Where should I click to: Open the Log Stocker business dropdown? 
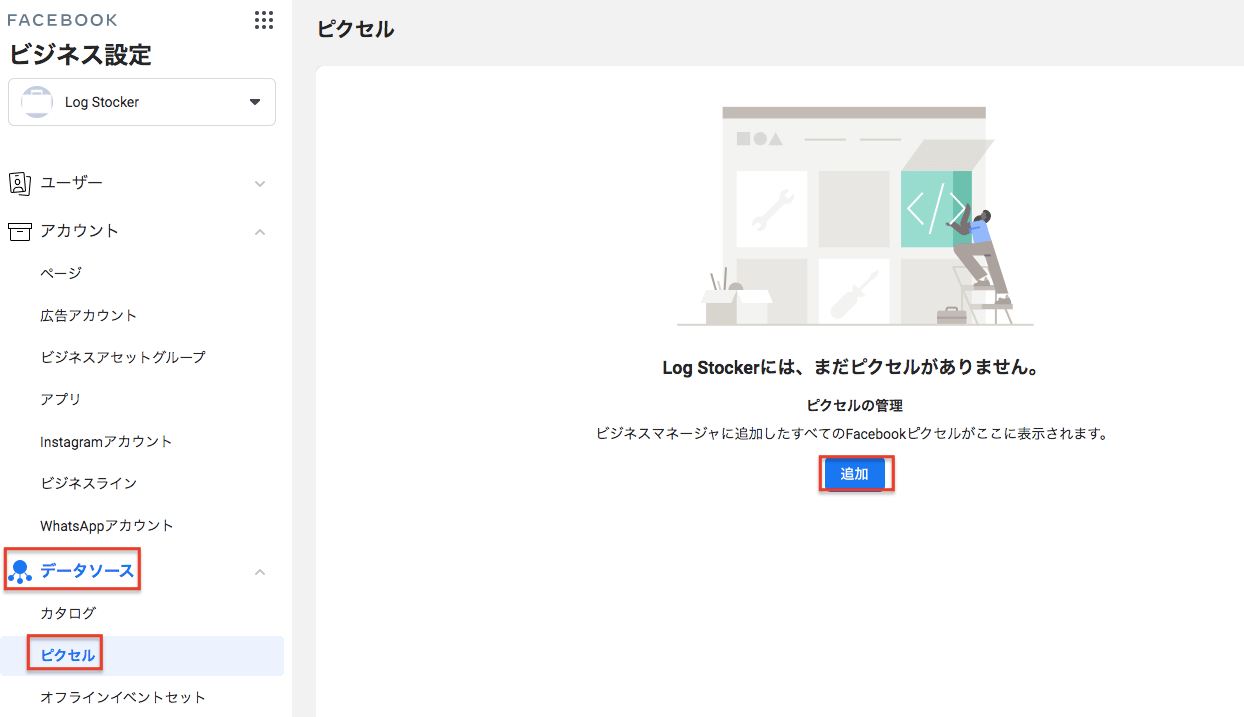pos(142,102)
